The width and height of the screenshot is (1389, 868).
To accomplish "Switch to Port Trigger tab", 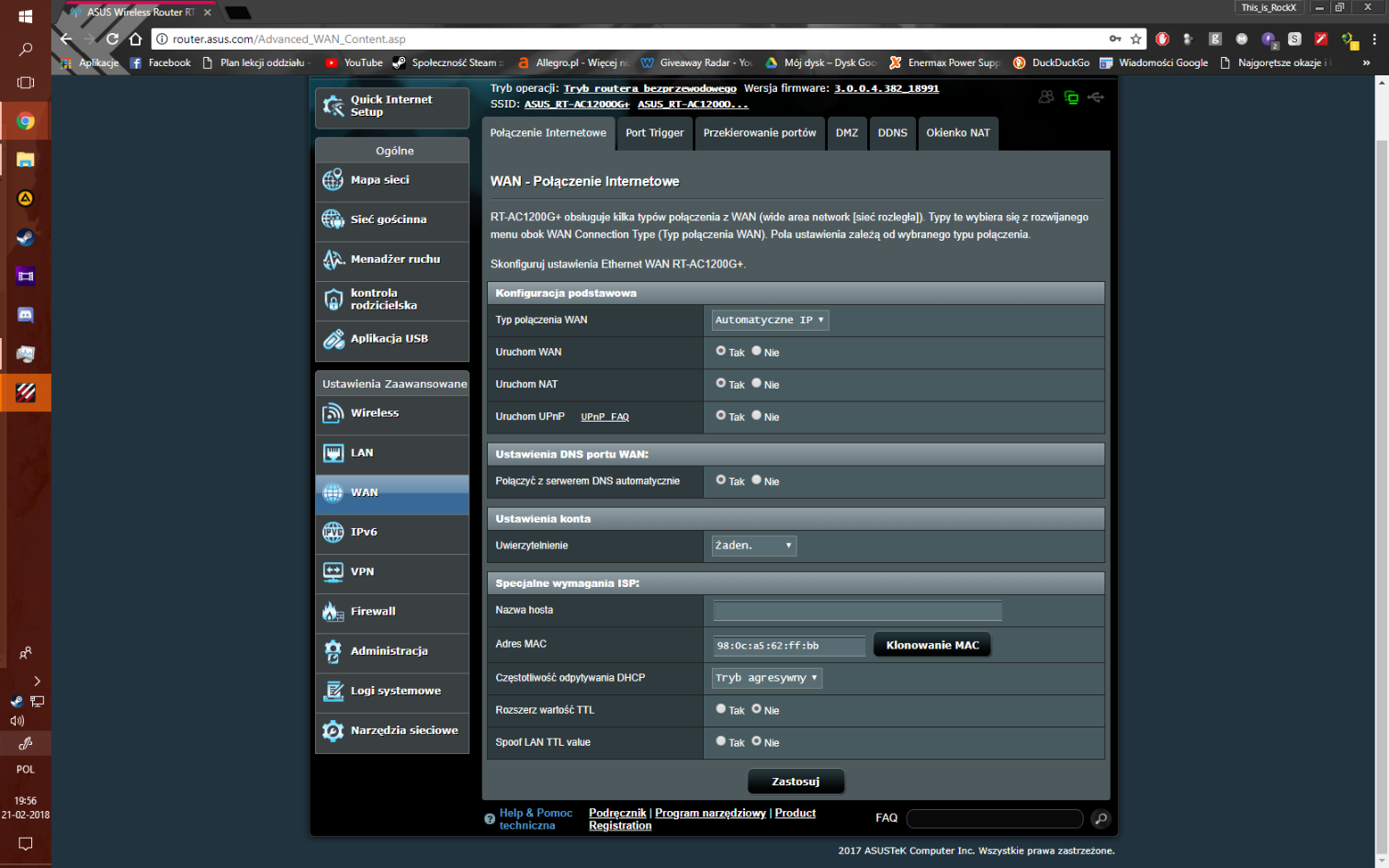I will [655, 133].
